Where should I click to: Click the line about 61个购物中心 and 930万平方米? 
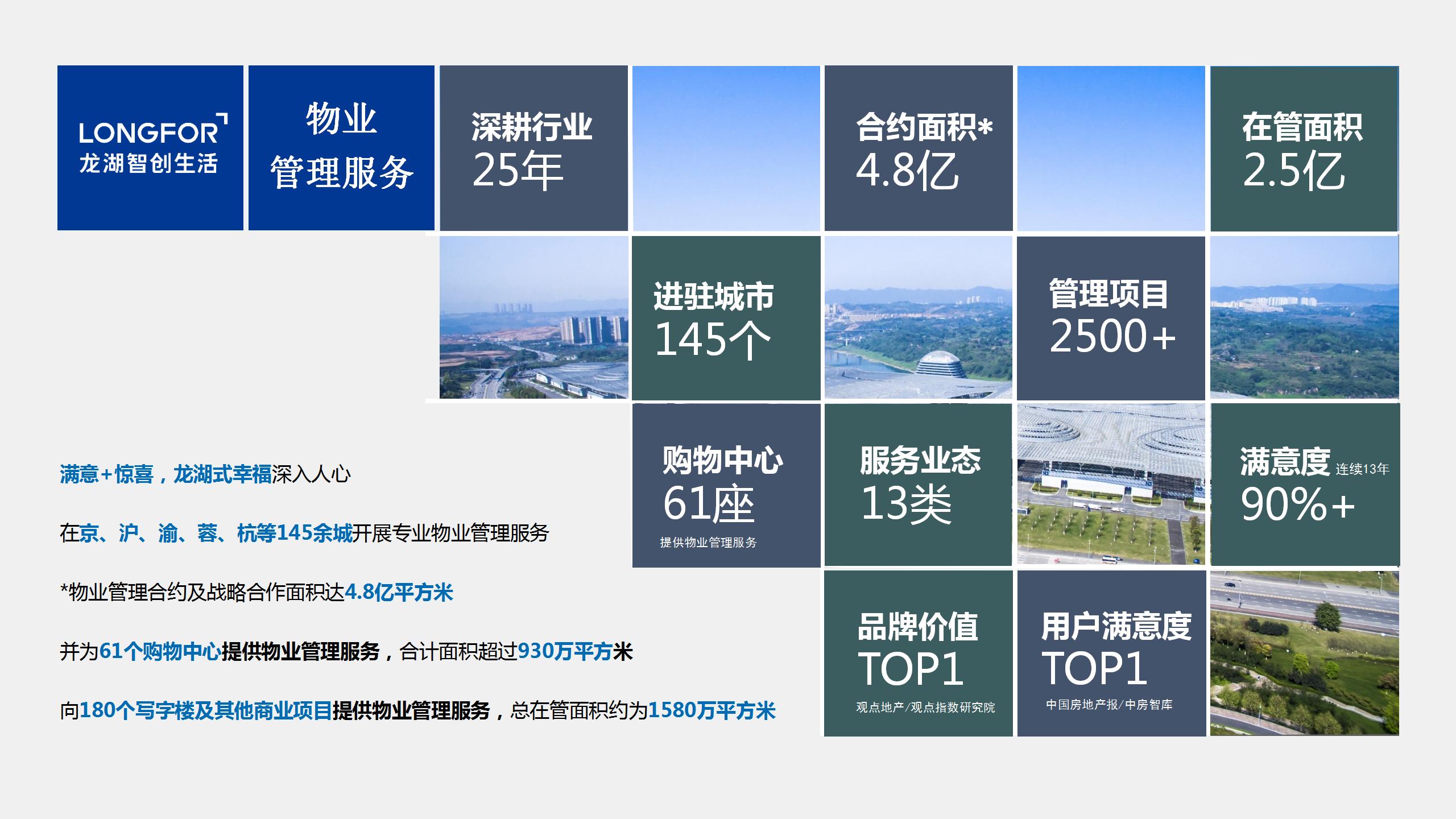pos(346,651)
